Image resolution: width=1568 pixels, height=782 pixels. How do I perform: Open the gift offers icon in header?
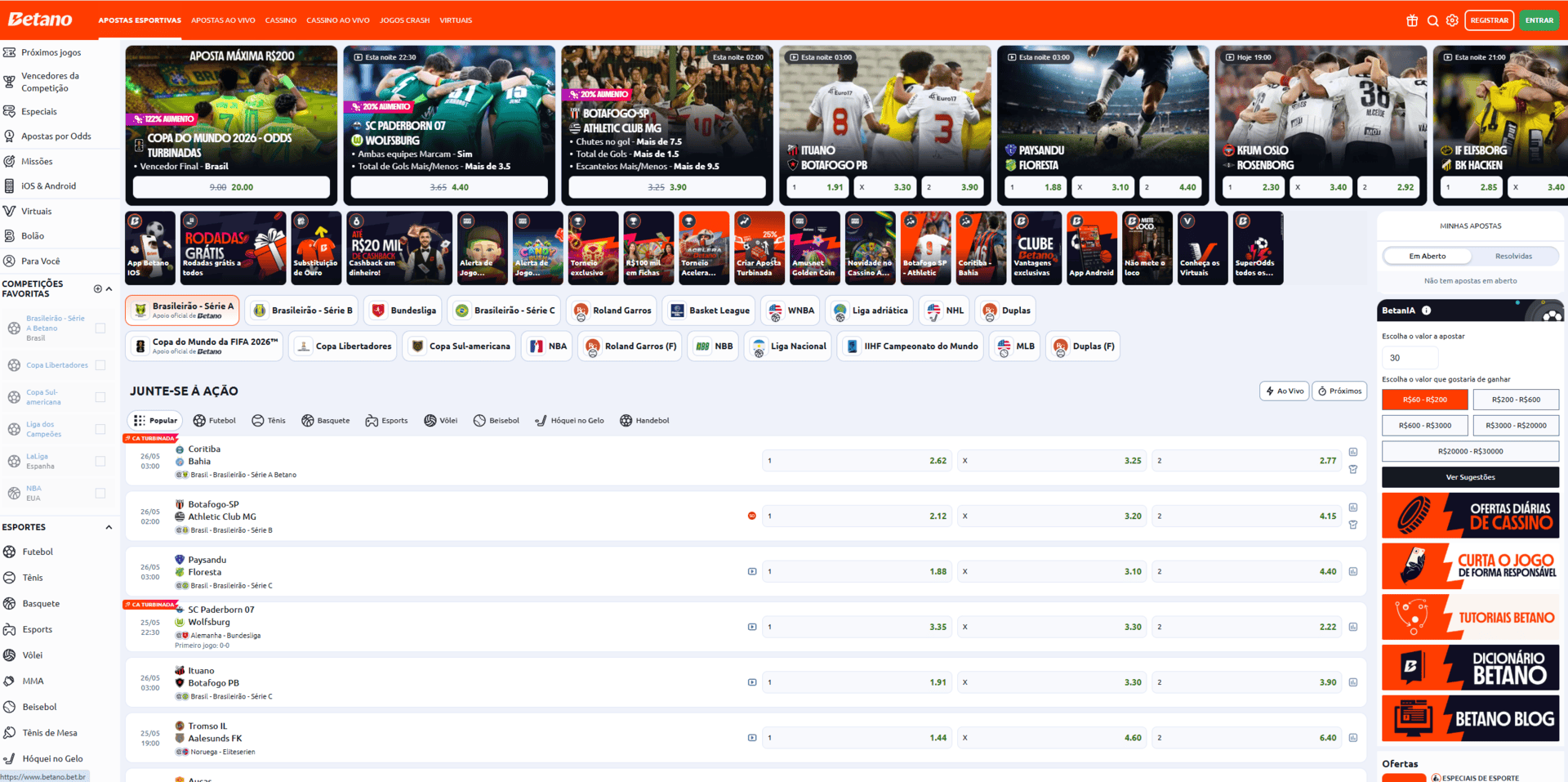coord(1412,20)
